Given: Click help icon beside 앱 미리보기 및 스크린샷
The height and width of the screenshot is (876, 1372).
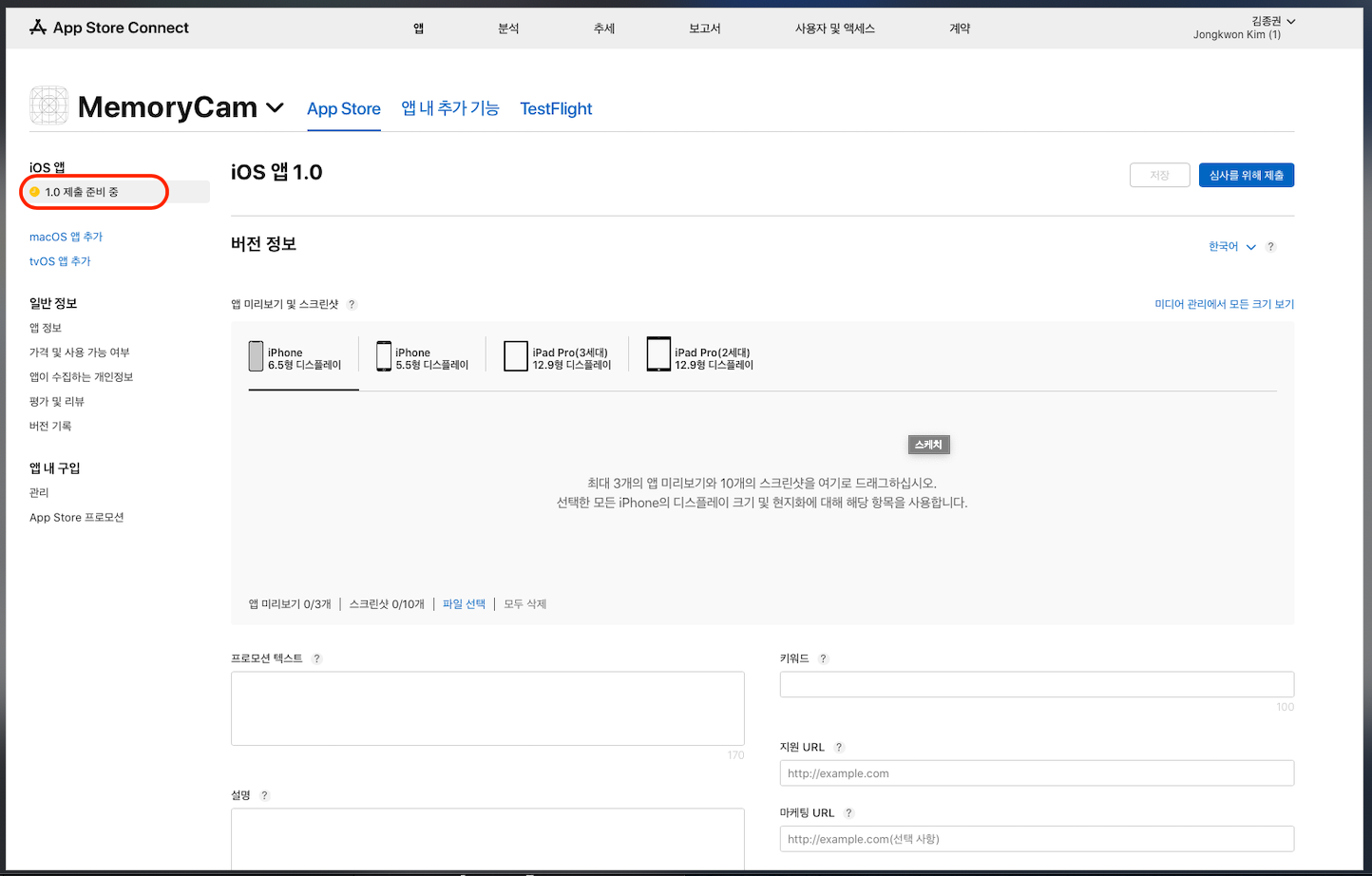Looking at the screenshot, I should click(352, 305).
